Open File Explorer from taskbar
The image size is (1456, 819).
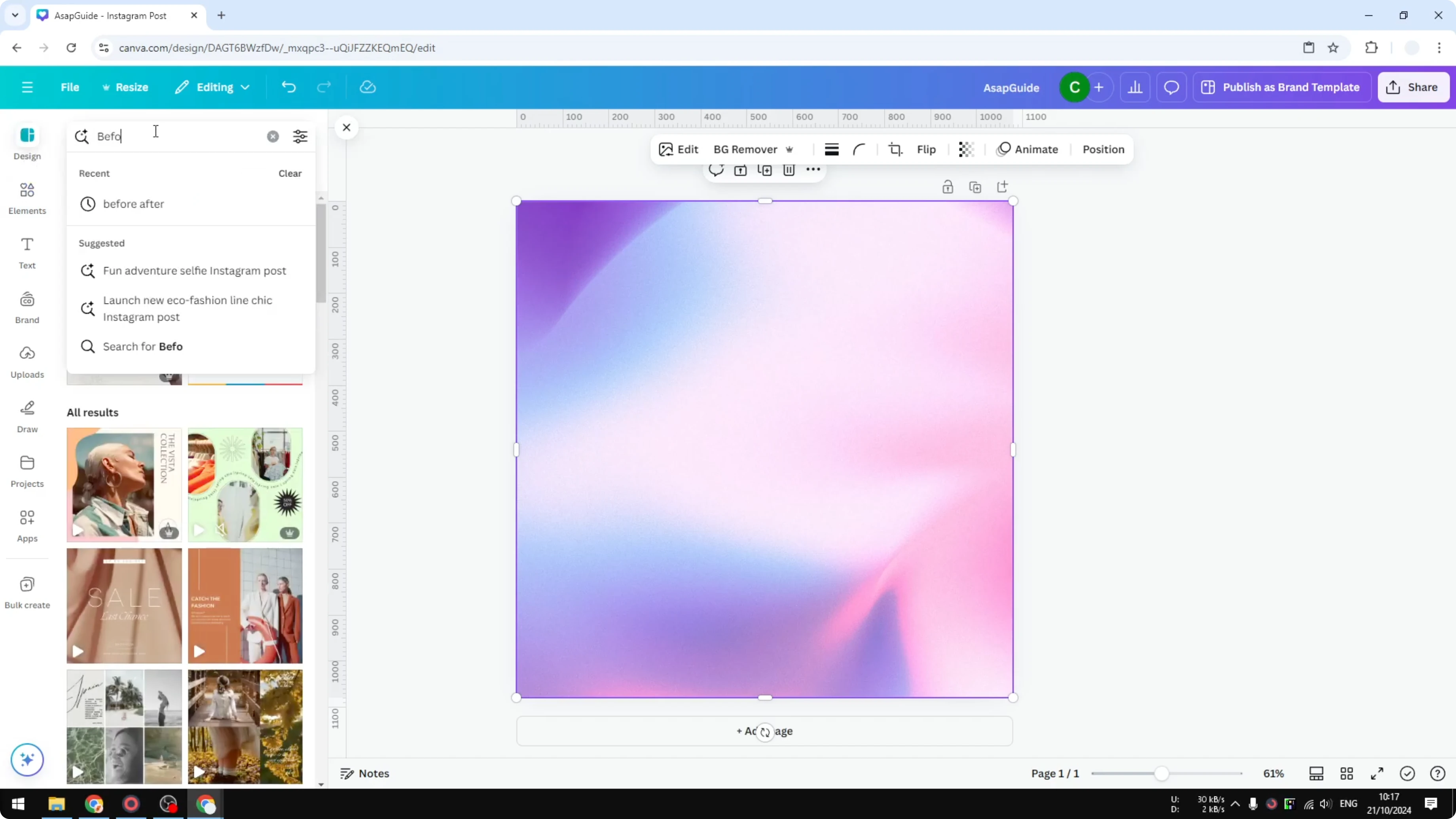[57, 804]
